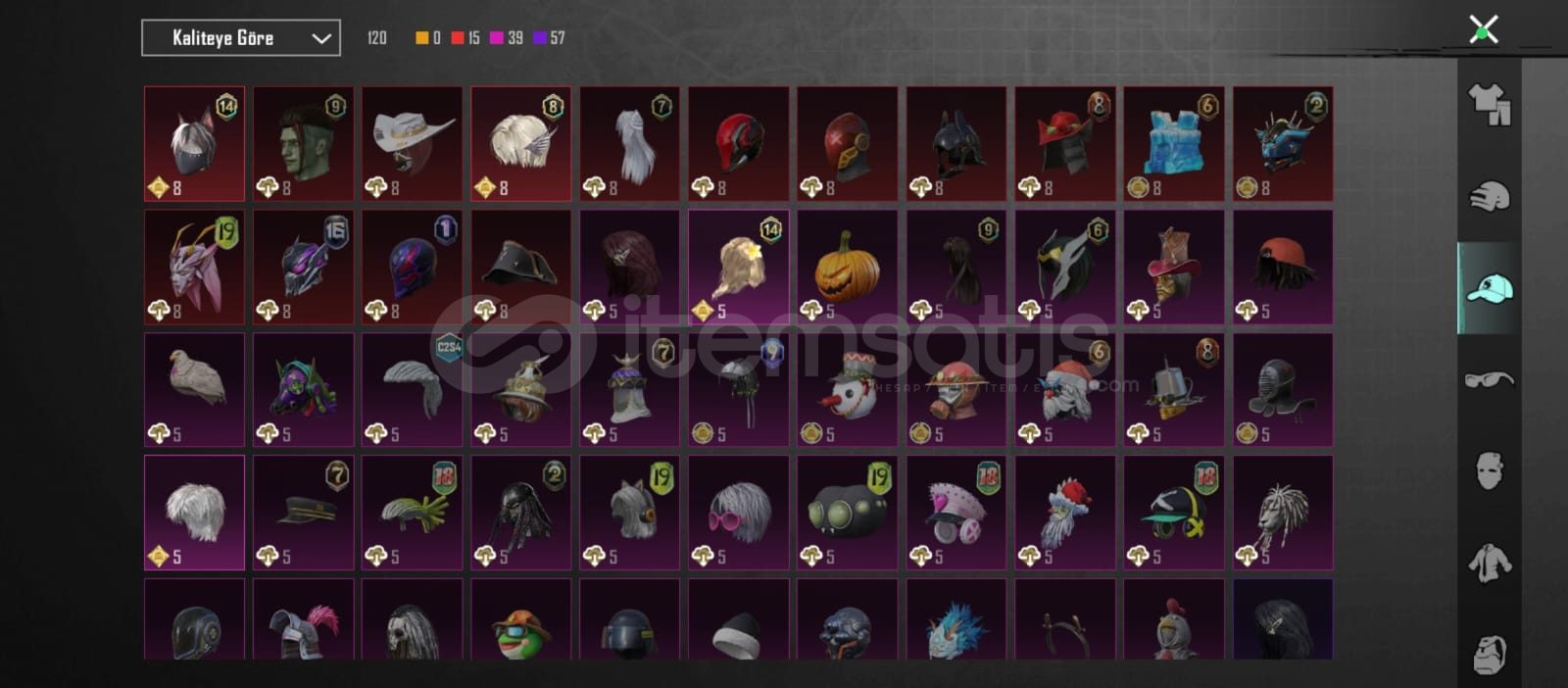1568x688 pixels.
Task: Open the Kaliteye Göre sort dropdown
Action: 241,38
